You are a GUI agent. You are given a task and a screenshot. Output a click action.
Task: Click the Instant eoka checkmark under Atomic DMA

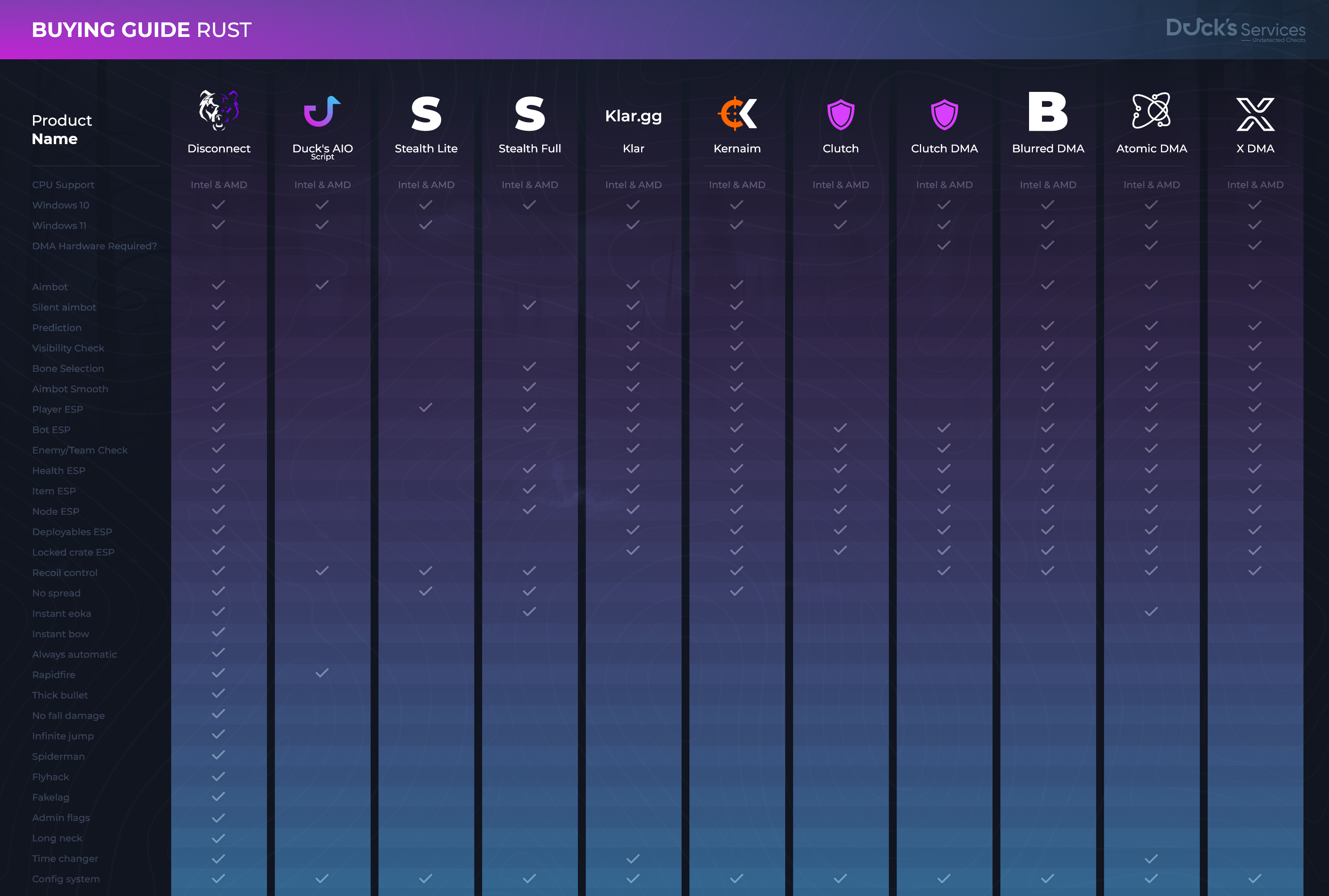1151,611
